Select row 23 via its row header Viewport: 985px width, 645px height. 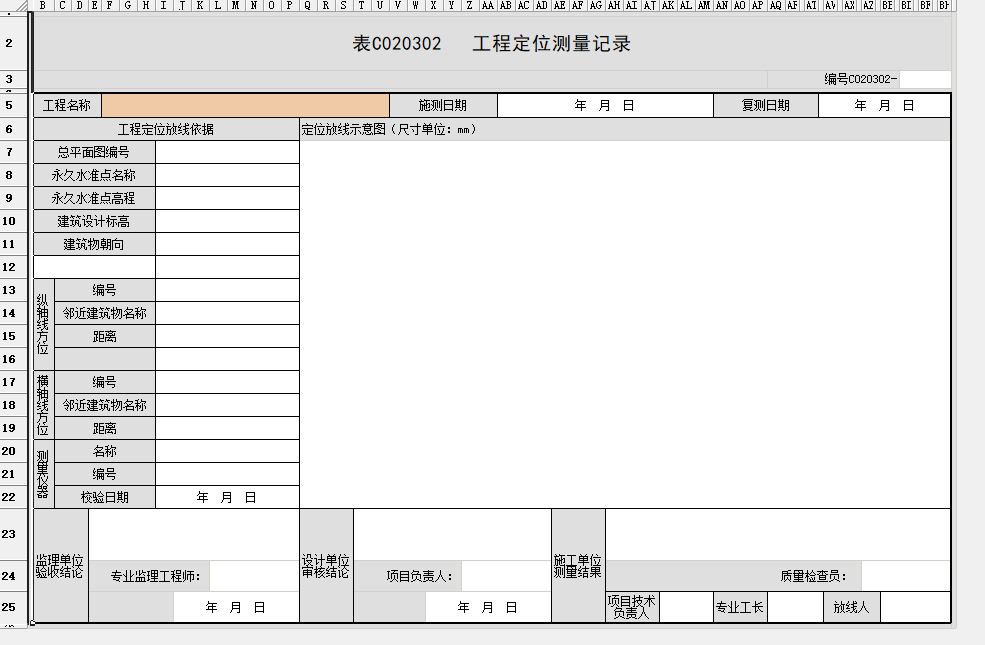9,535
